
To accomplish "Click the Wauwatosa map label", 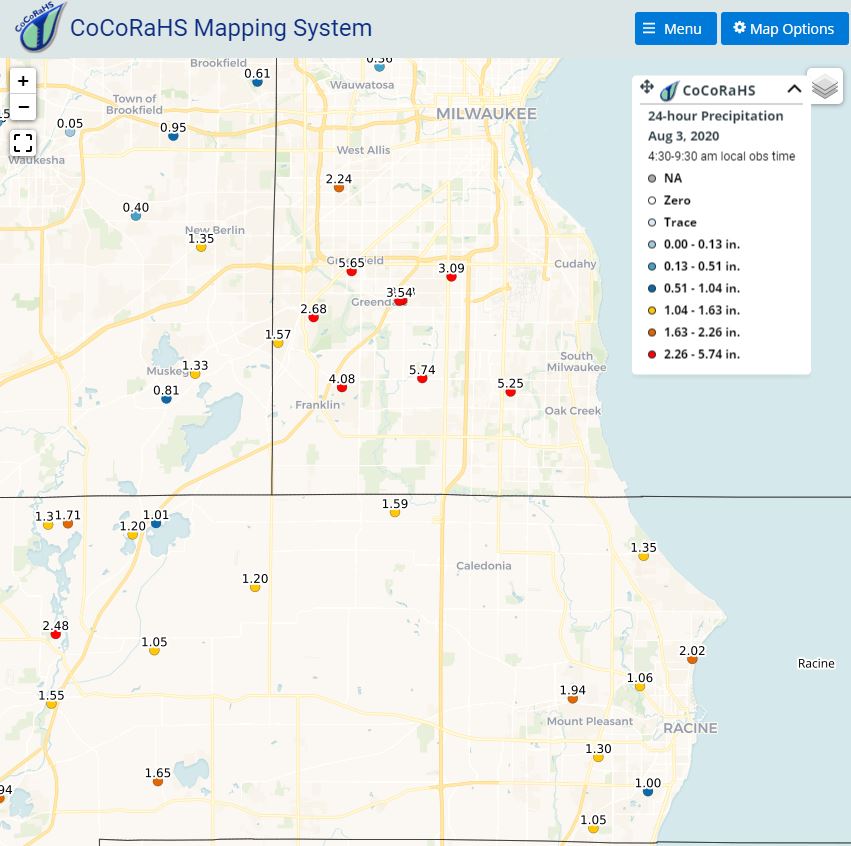I will click(362, 85).
